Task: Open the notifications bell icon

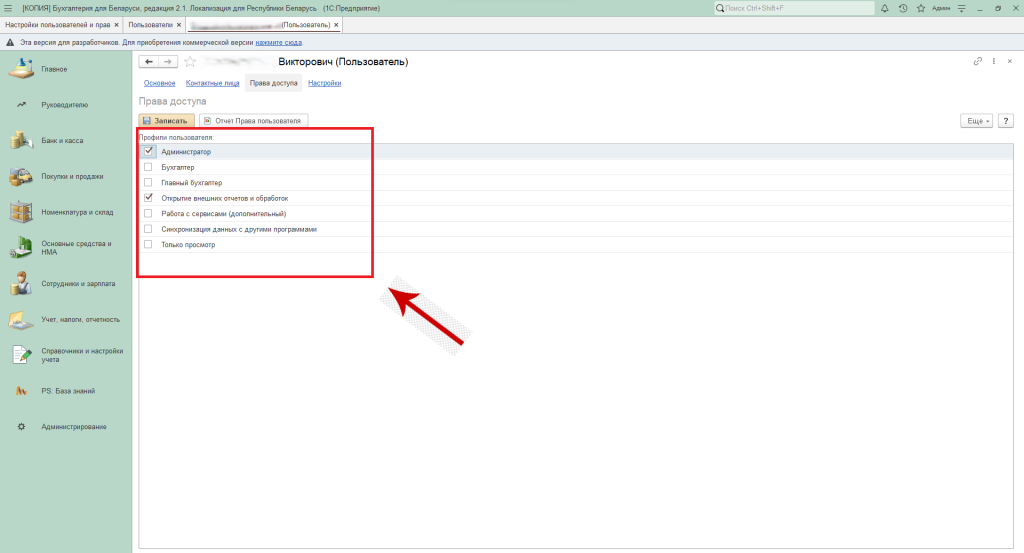Action: pyautogui.click(x=886, y=8)
